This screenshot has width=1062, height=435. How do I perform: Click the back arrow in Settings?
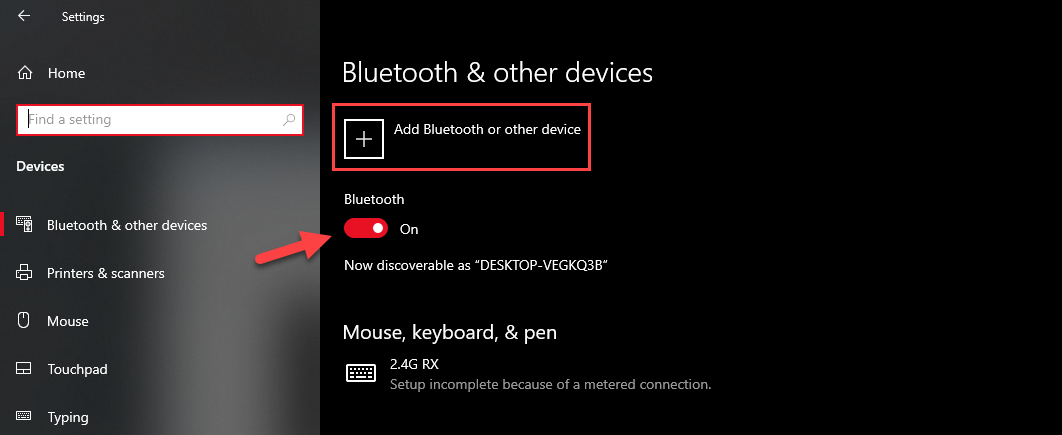(x=23, y=16)
